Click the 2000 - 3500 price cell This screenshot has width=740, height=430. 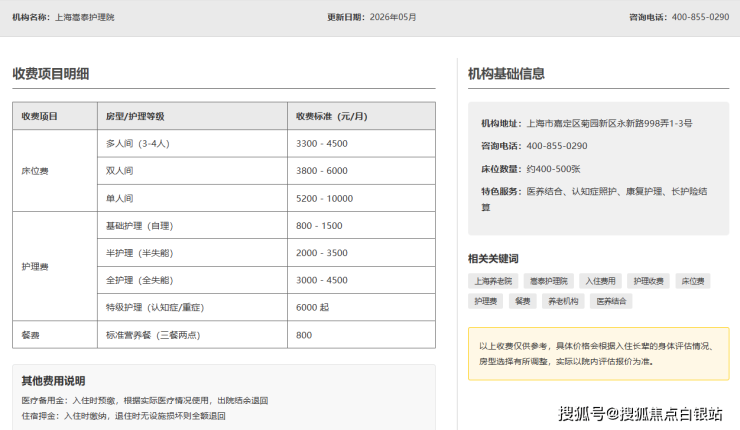click(362, 253)
